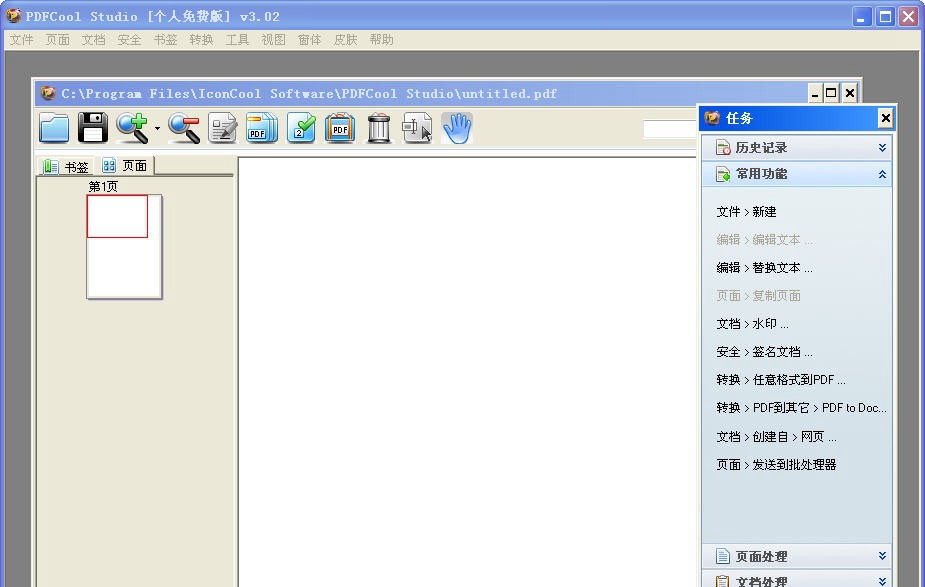Image resolution: width=925 pixels, height=587 pixels.
Task: Click the 文档 > 创建自 > 网页 task link
Action: (x=776, y=437)
